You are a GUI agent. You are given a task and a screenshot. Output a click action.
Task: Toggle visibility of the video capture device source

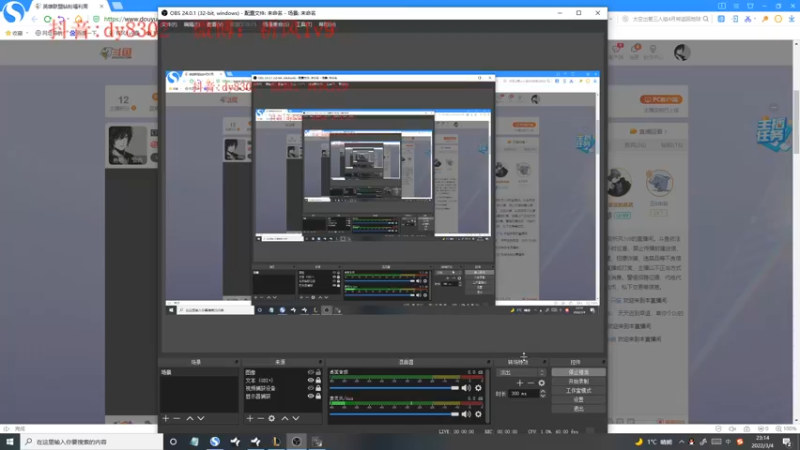point(310,388)
